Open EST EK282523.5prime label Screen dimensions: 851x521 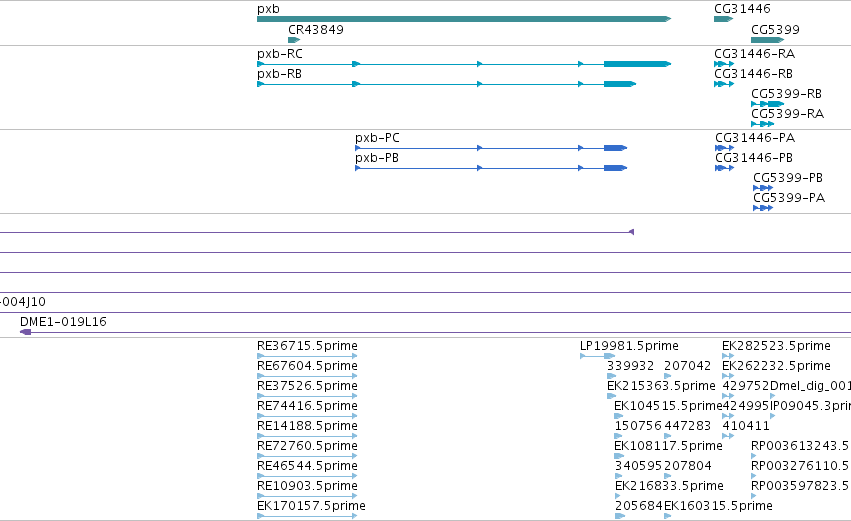tap(776, 346)
